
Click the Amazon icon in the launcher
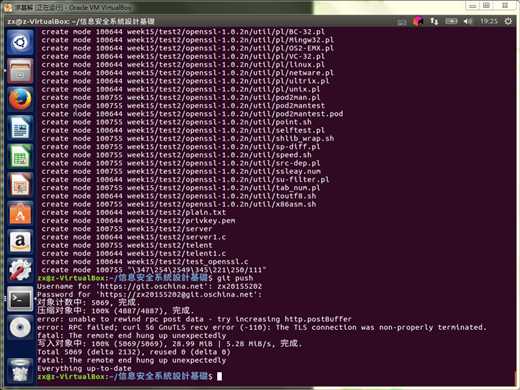click(20, 242)
